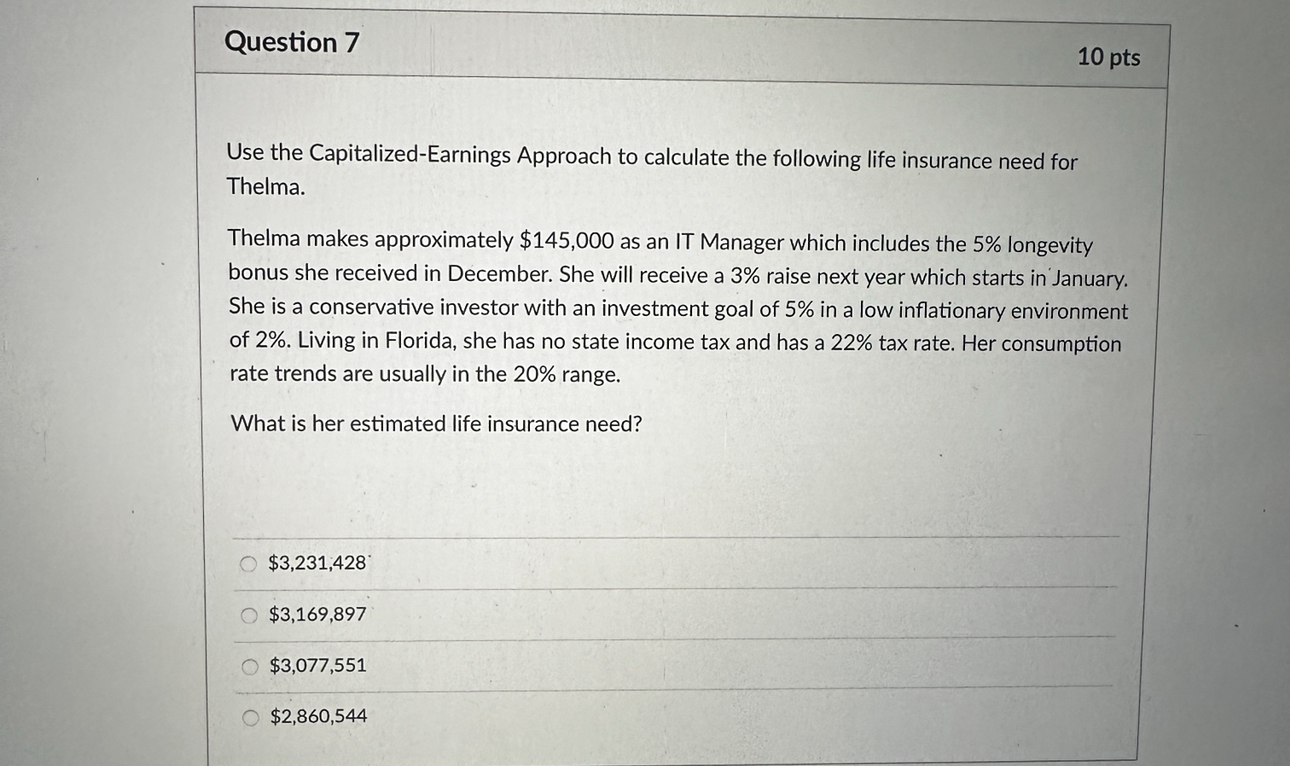Image resolution: width=1290 pixels, height=766 pixels.
Task: Choose the $3,077,551 radio button
Action: pos(247,666)
